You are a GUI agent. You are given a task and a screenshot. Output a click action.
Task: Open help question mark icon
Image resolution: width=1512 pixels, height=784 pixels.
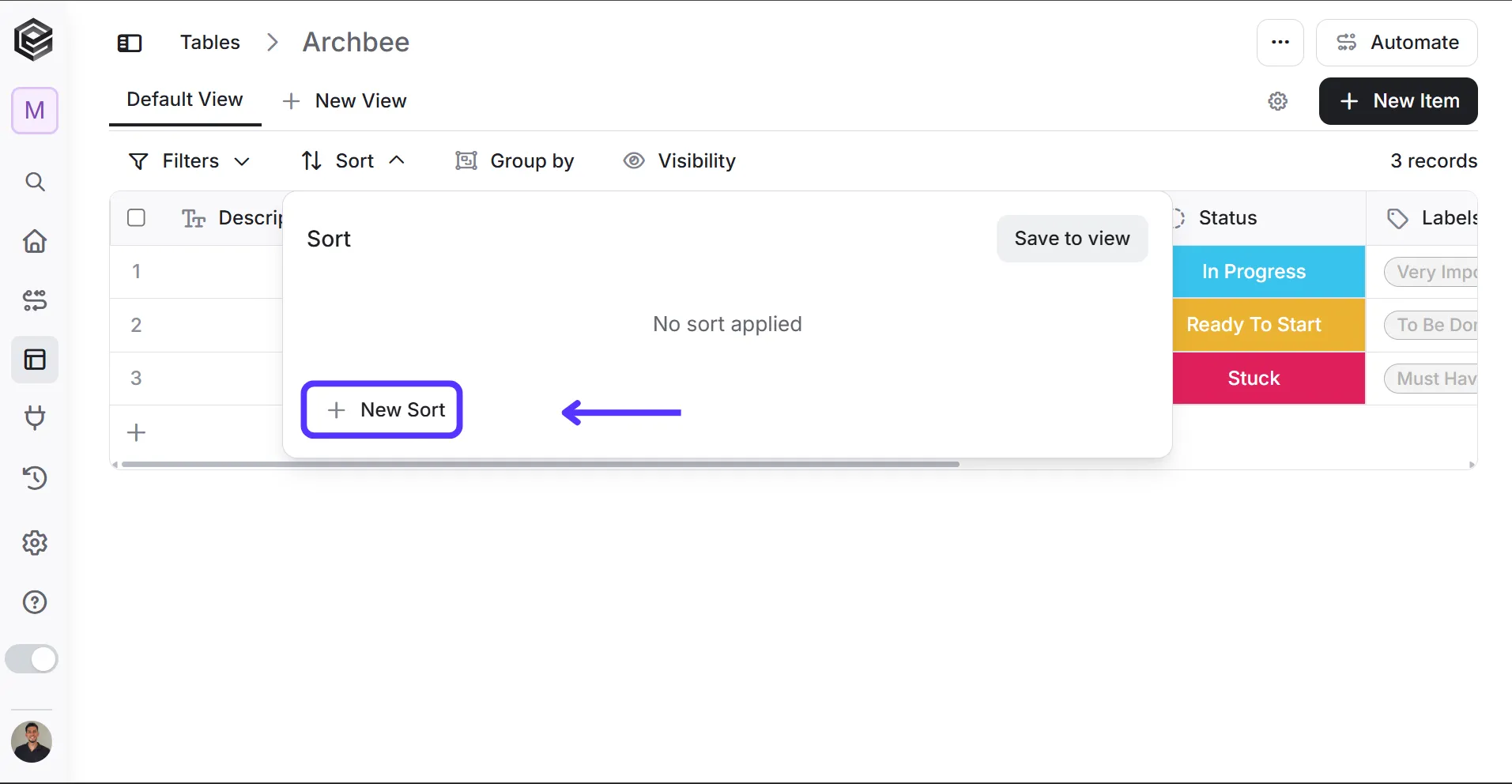click(35, 602)
